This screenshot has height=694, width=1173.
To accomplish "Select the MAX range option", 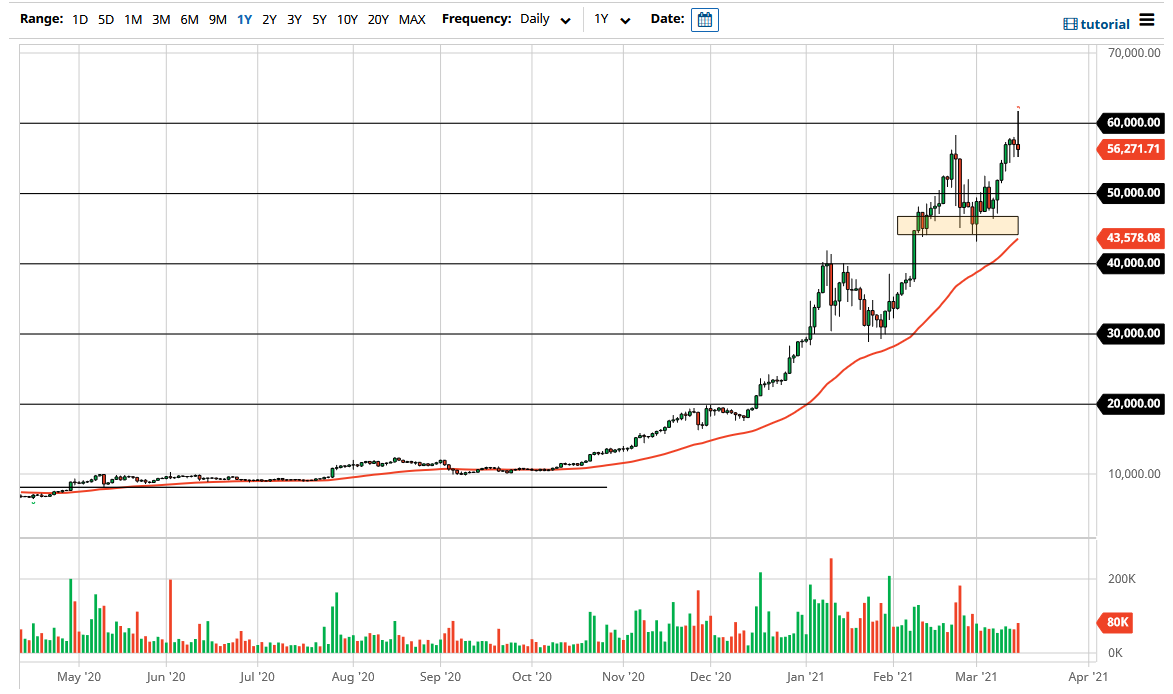I will [x=412, y=19].
